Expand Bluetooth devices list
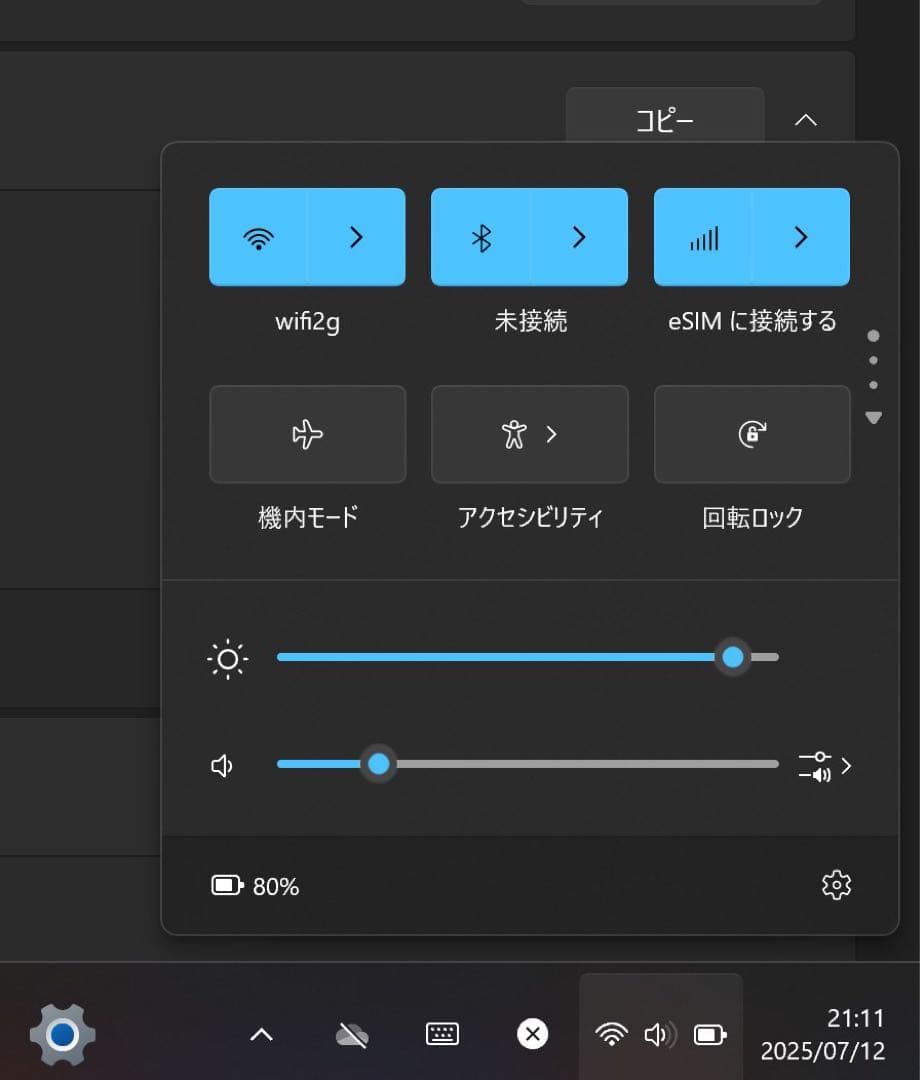Image resolution: width=920 pixels, height=1080 pixels. coord(577,237)
